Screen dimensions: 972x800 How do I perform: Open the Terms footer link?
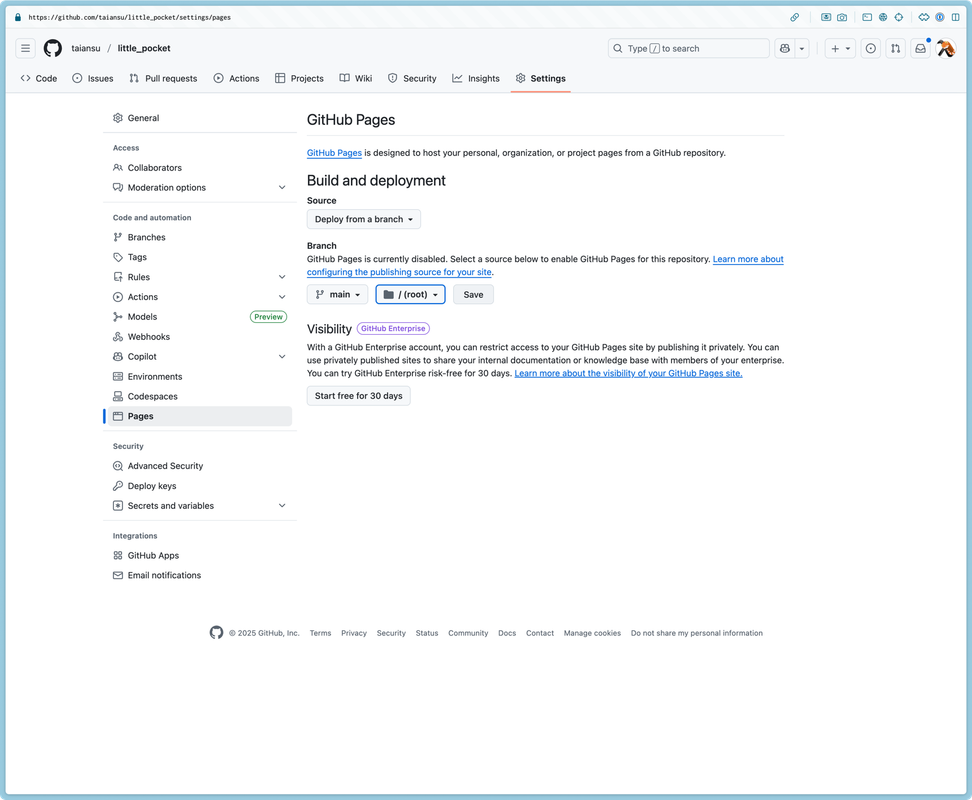coord(320,633)
